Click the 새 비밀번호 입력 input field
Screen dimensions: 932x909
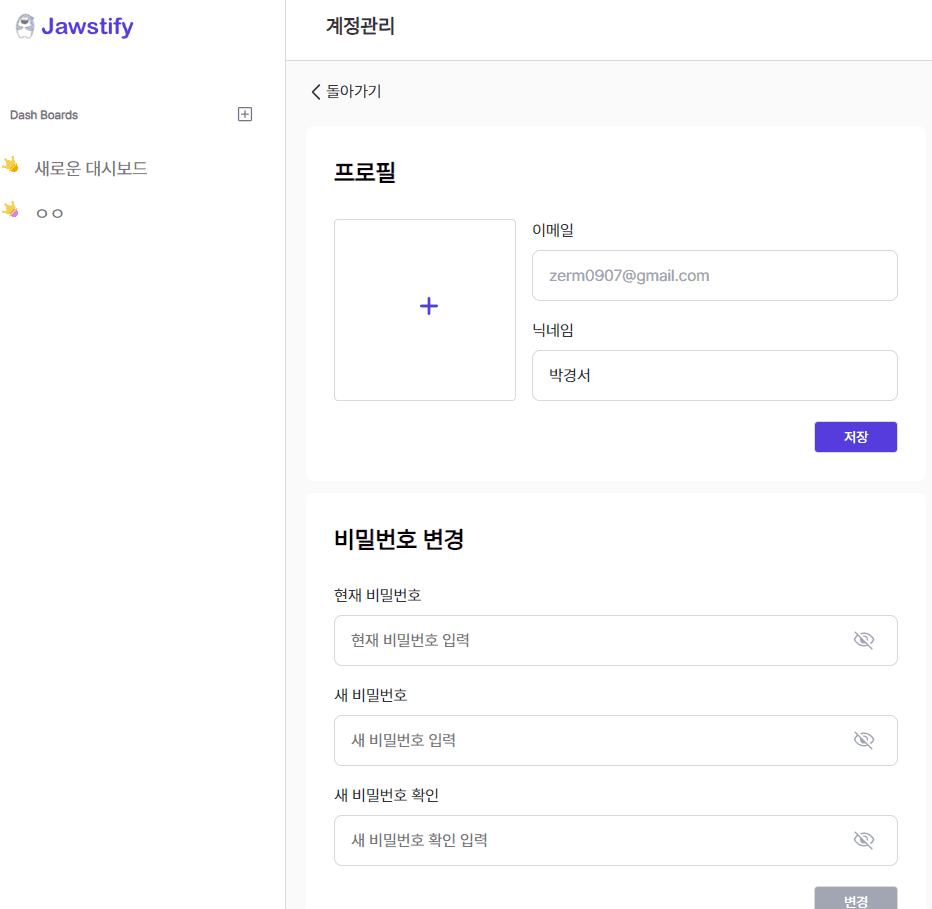click(600, 740)
